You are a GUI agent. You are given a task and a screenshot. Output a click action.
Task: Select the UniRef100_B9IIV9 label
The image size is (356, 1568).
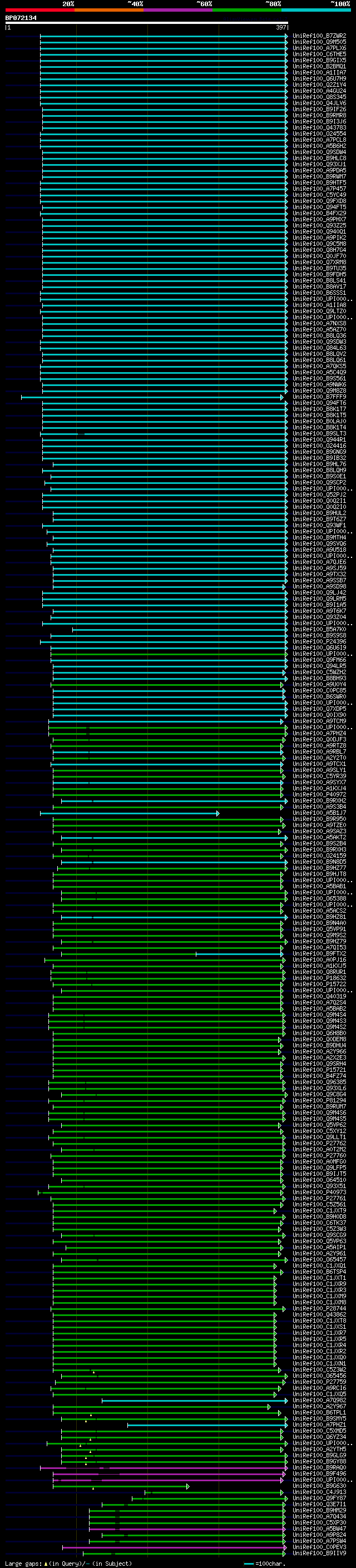point(319,1554)
